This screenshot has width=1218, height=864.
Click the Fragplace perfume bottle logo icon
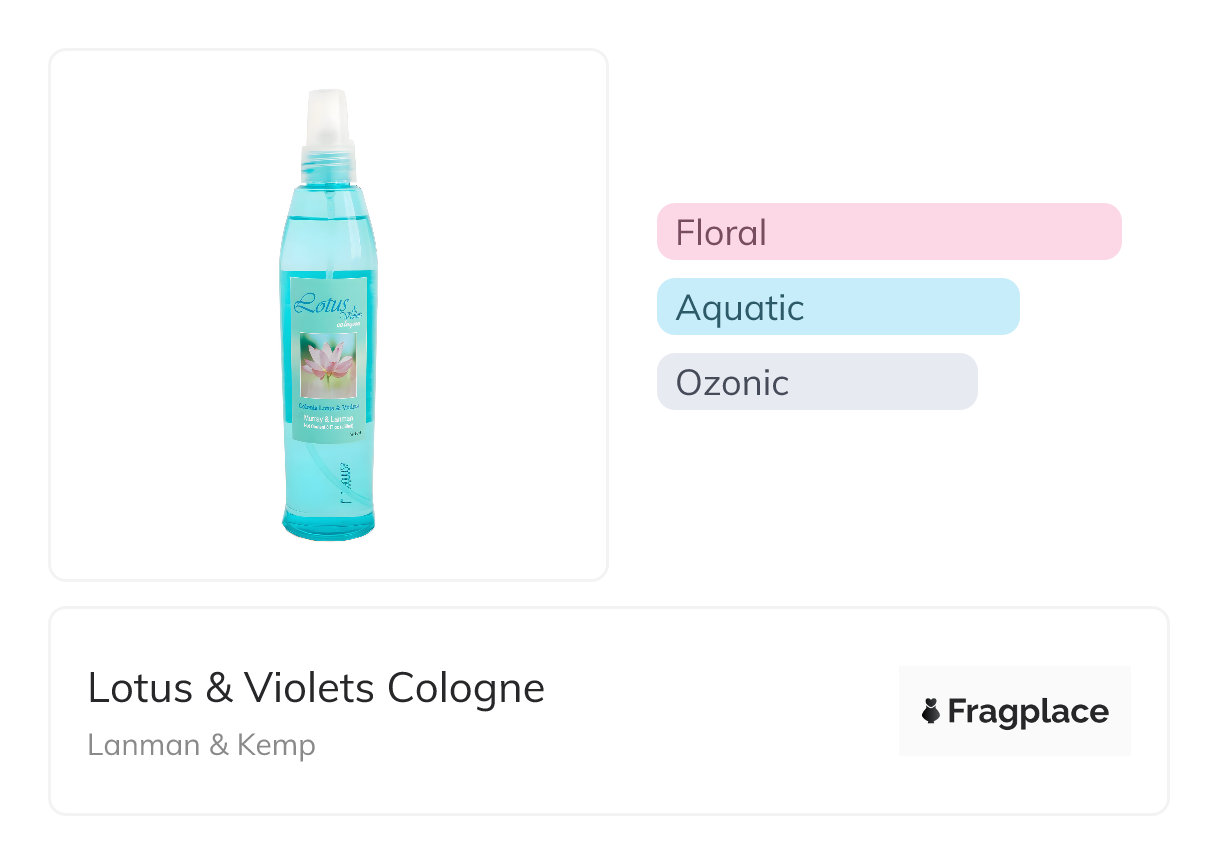[931, 712]
